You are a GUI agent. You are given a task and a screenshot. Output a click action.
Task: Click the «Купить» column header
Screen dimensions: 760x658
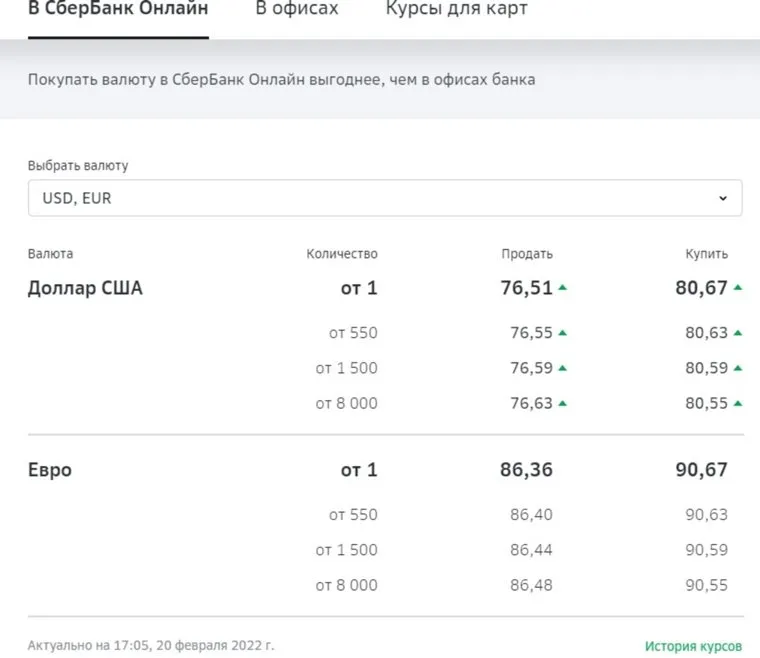pos(708,254)
